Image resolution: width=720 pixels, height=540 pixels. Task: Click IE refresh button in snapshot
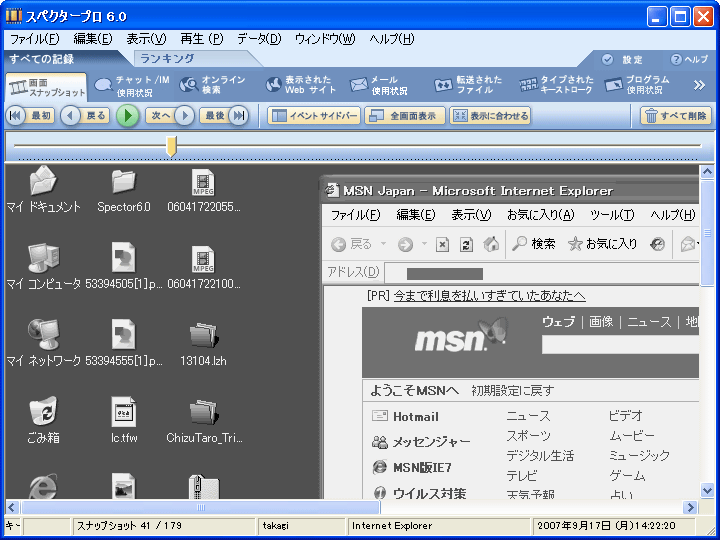click(467, 244)
